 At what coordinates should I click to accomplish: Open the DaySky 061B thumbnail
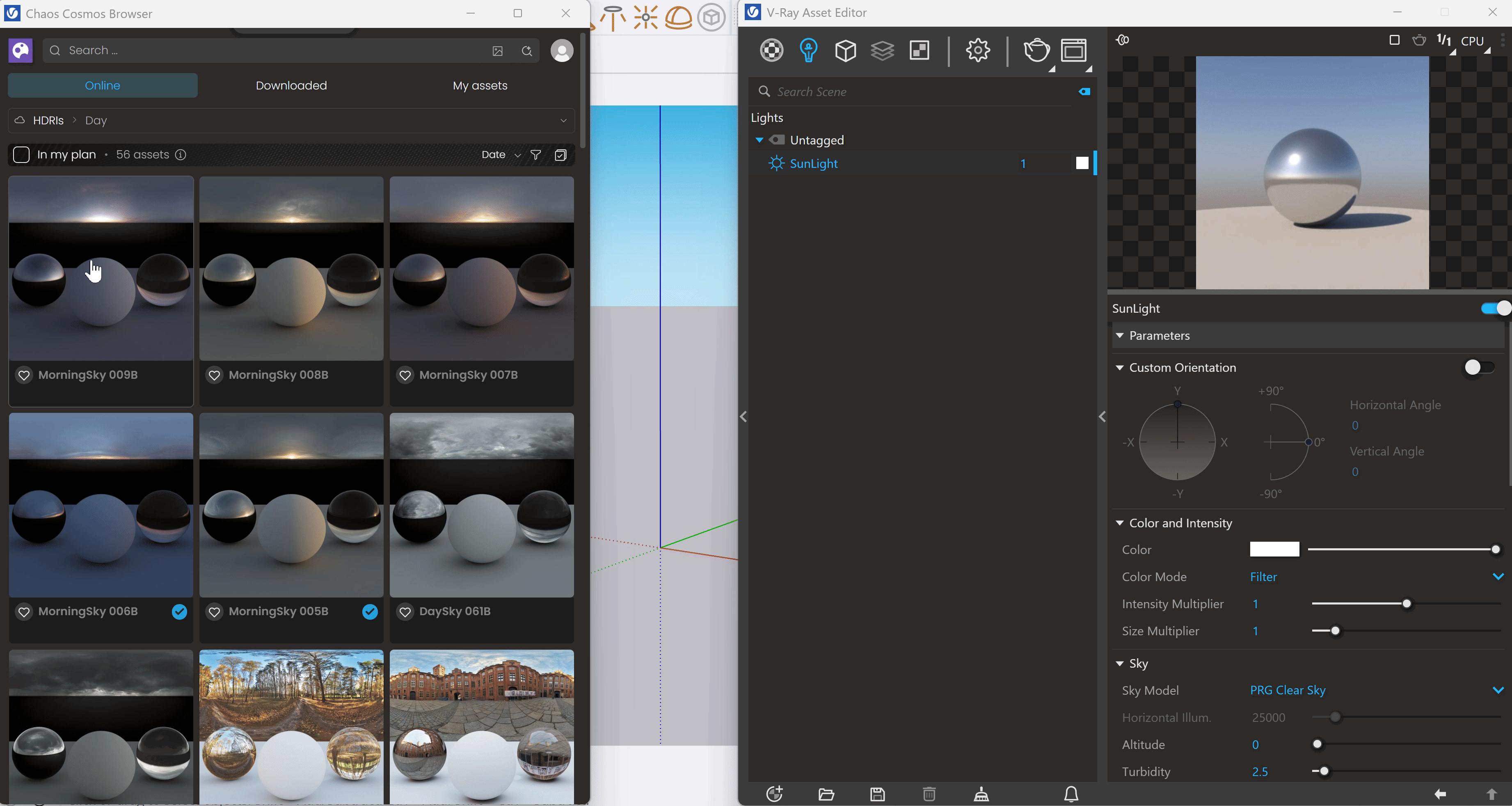481,505
